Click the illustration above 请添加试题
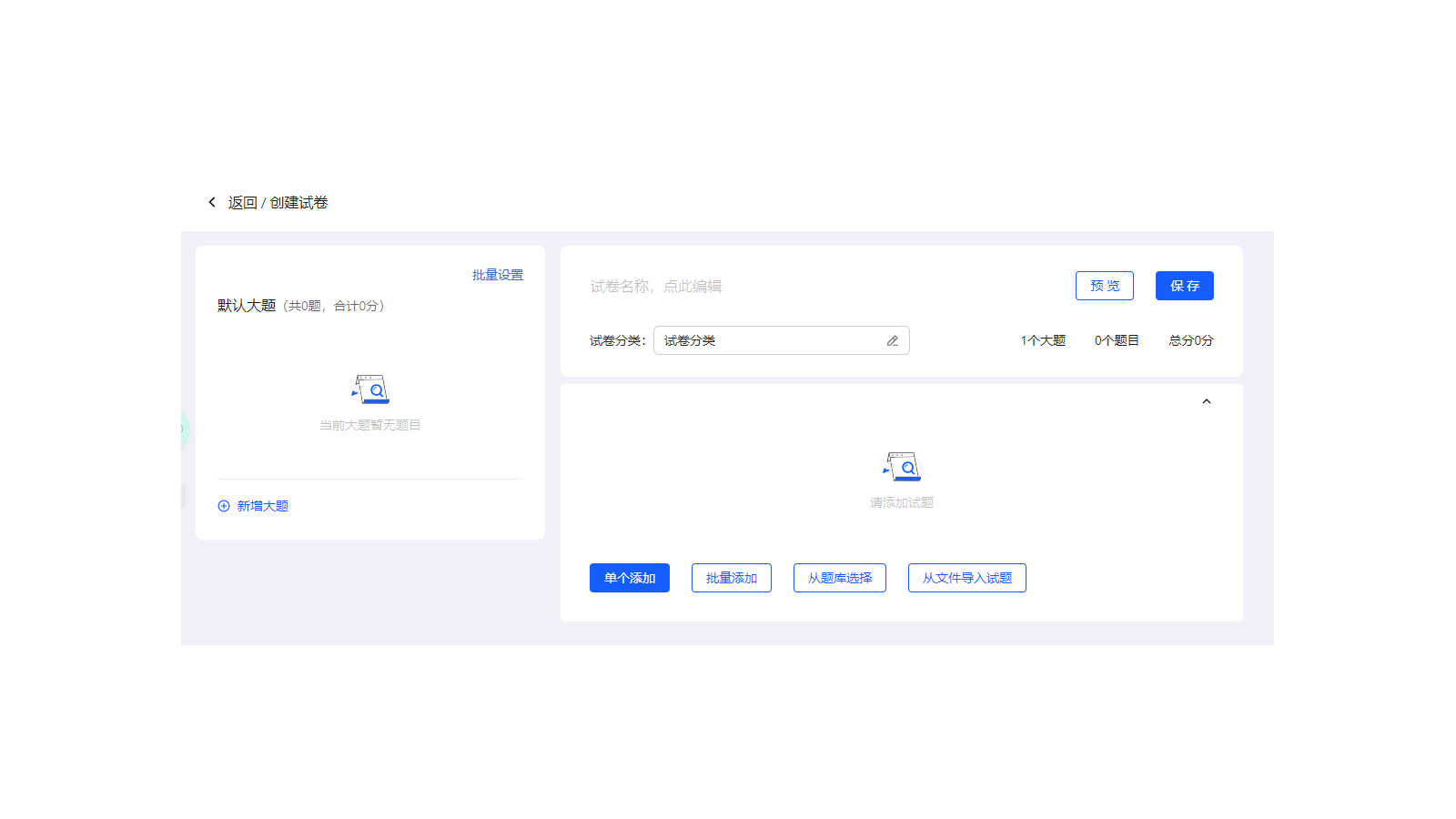This screenshot has height=819, width=1456. pos(901,466)
